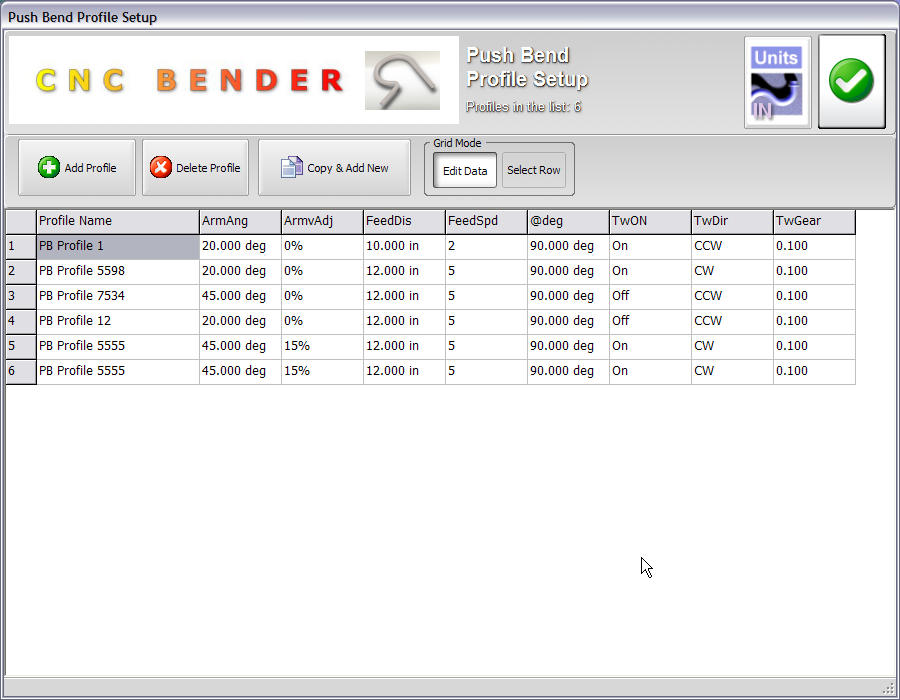Click the window resize grip corner

(887, 688)
